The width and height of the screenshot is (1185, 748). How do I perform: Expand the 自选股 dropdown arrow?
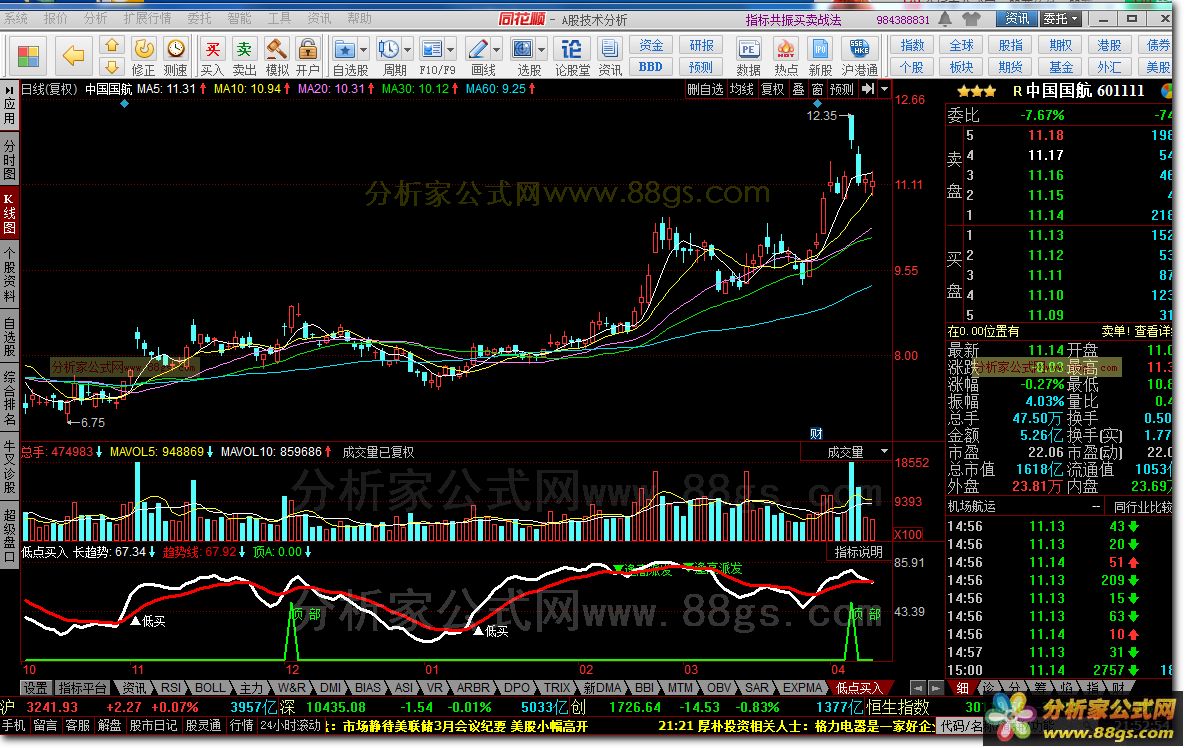point(364,51)
